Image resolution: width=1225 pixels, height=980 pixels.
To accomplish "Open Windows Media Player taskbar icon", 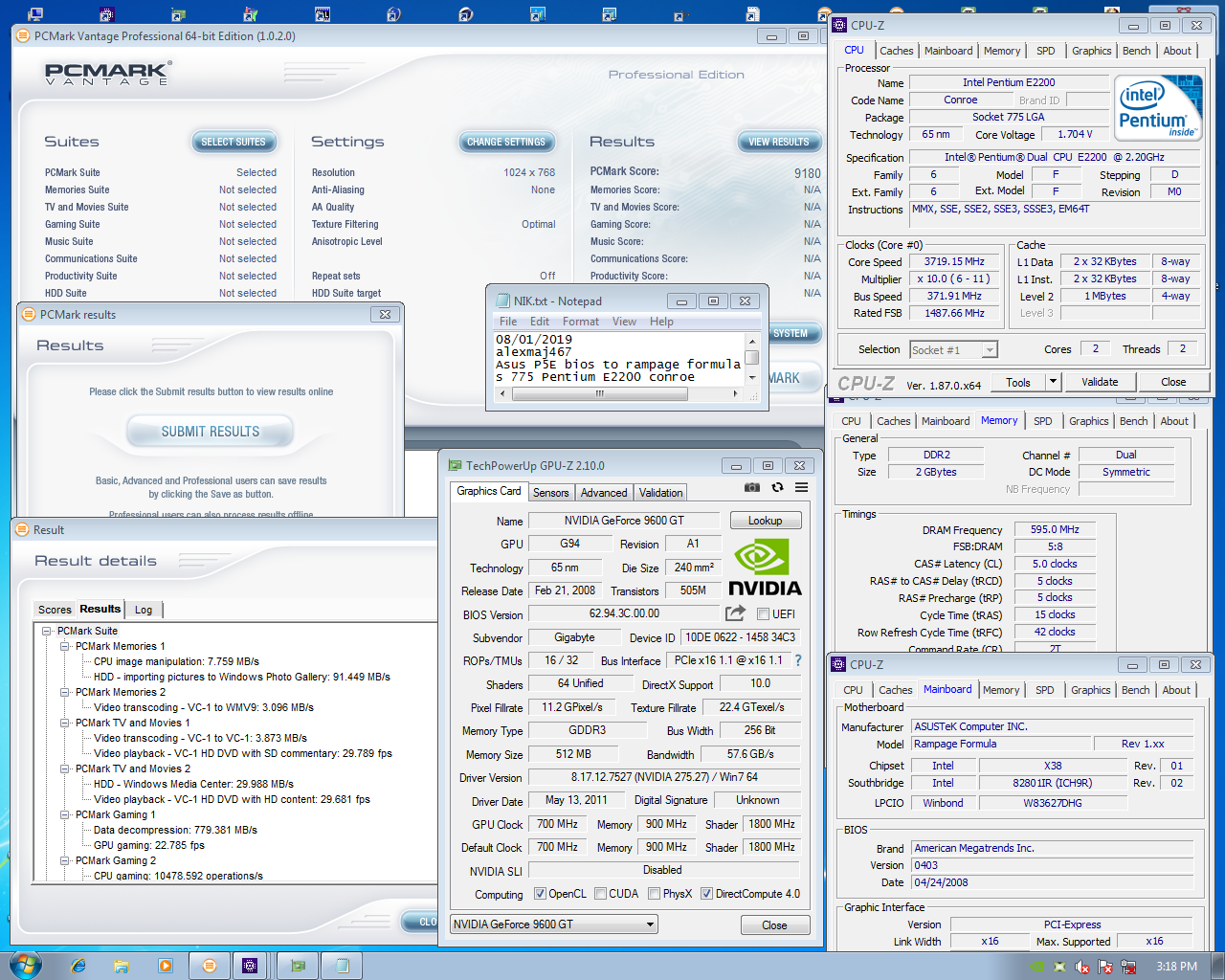I will tap(166, 966).
